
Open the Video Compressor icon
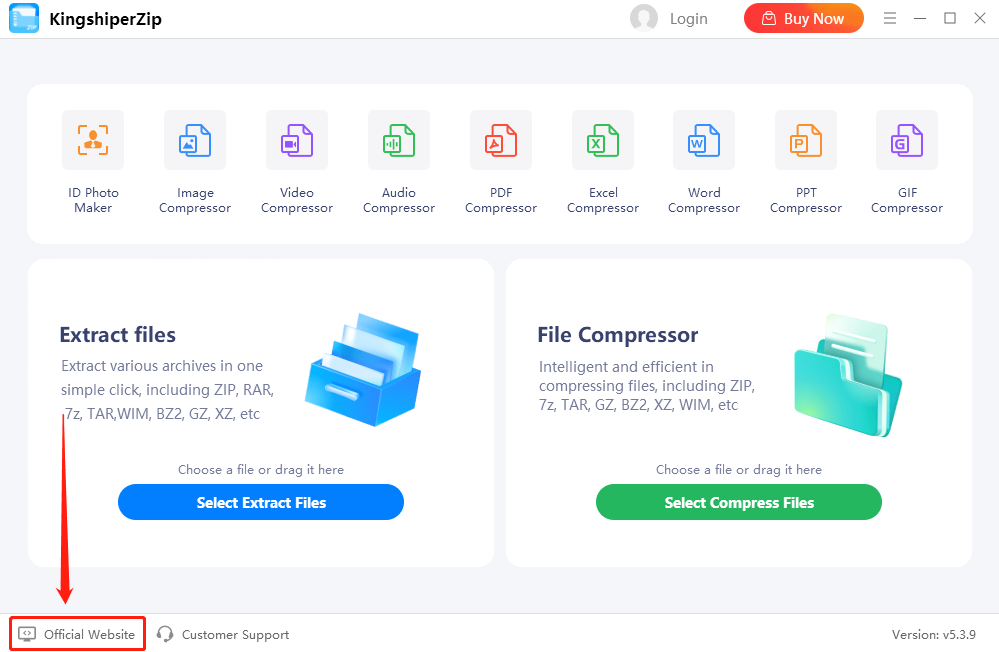pos(297,140)
